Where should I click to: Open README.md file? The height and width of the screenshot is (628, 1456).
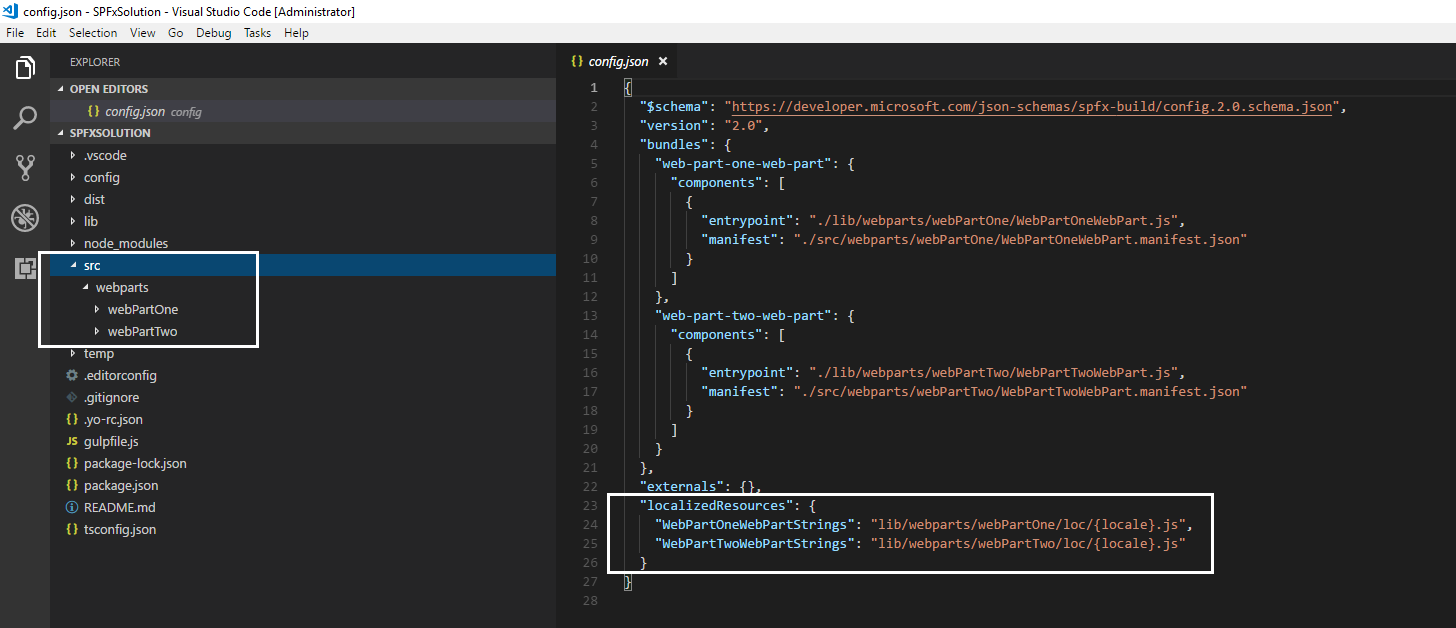(x=302, y=507)
